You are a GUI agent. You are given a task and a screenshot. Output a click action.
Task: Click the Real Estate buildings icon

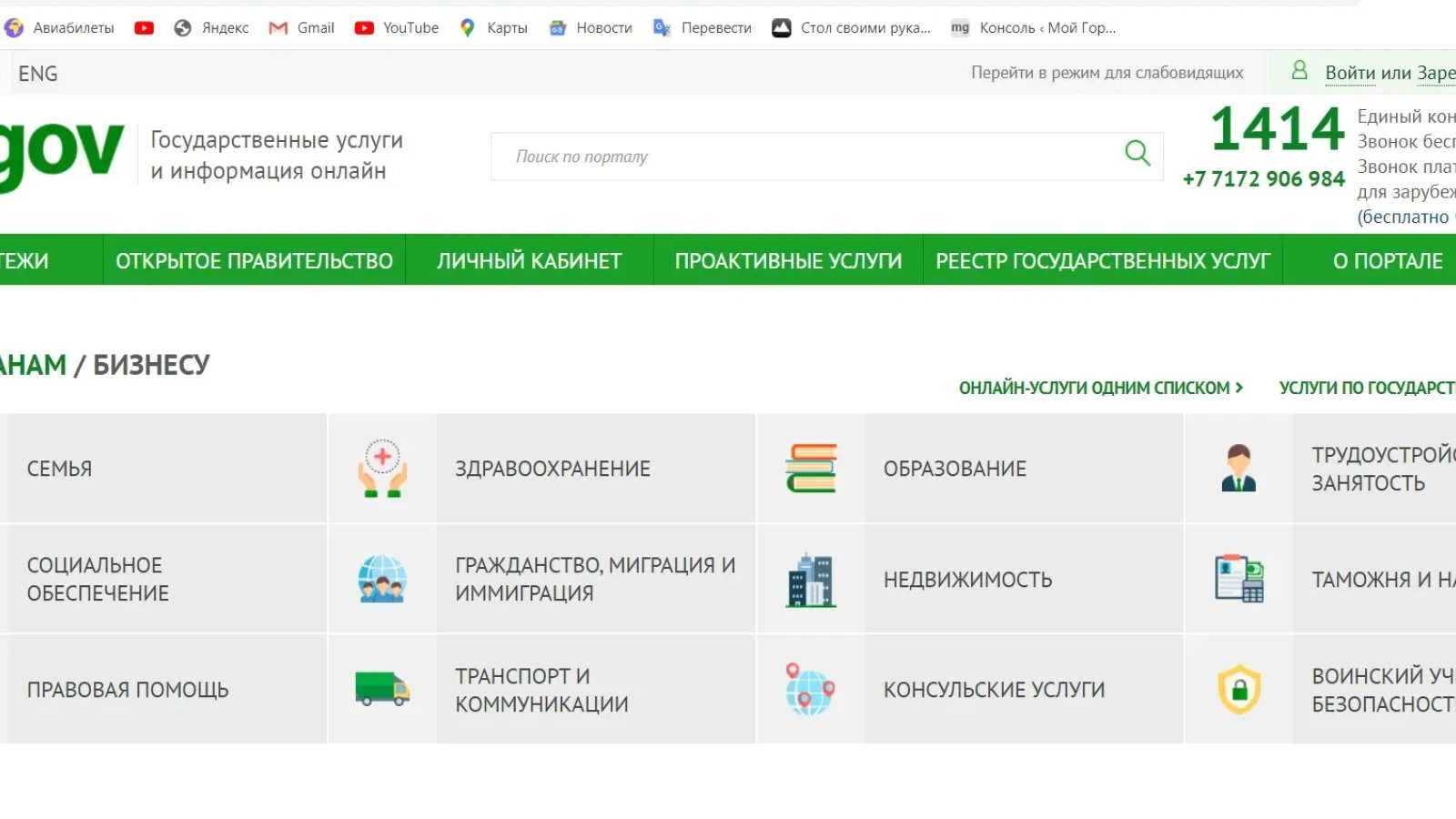click(811, 580)
